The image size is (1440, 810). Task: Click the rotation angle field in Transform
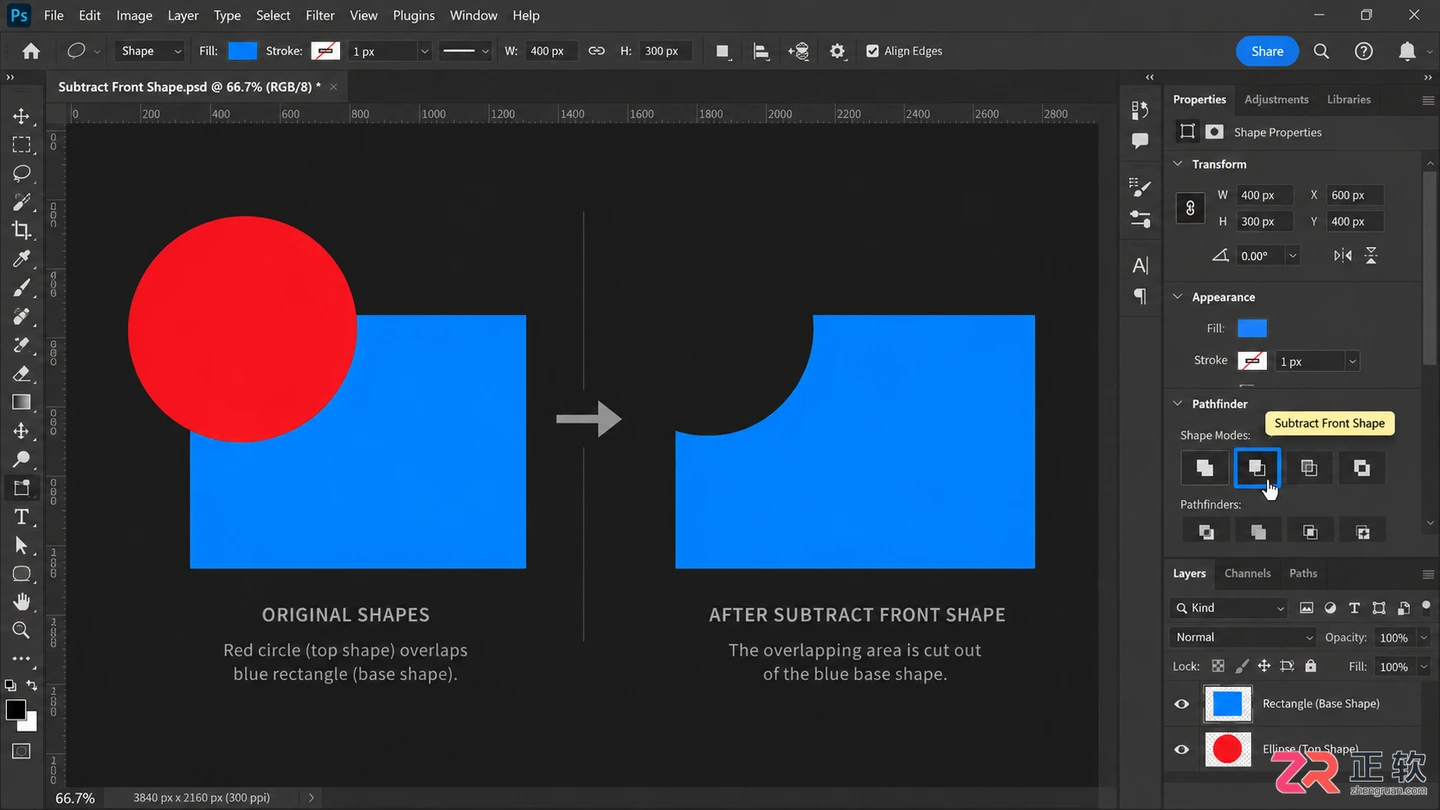tap(1260, 256)
